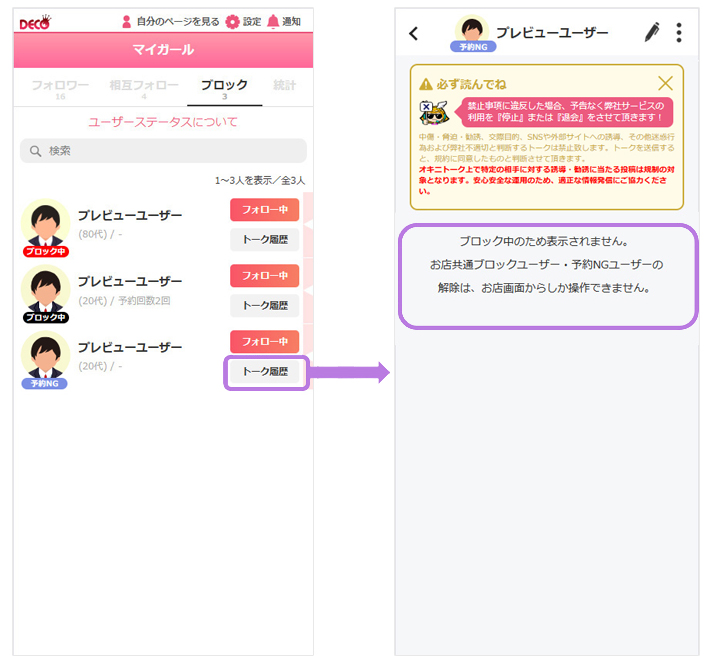The image size is (720, 666).
Task: Open the three-dot more options menu
Action: click(679, 32)
